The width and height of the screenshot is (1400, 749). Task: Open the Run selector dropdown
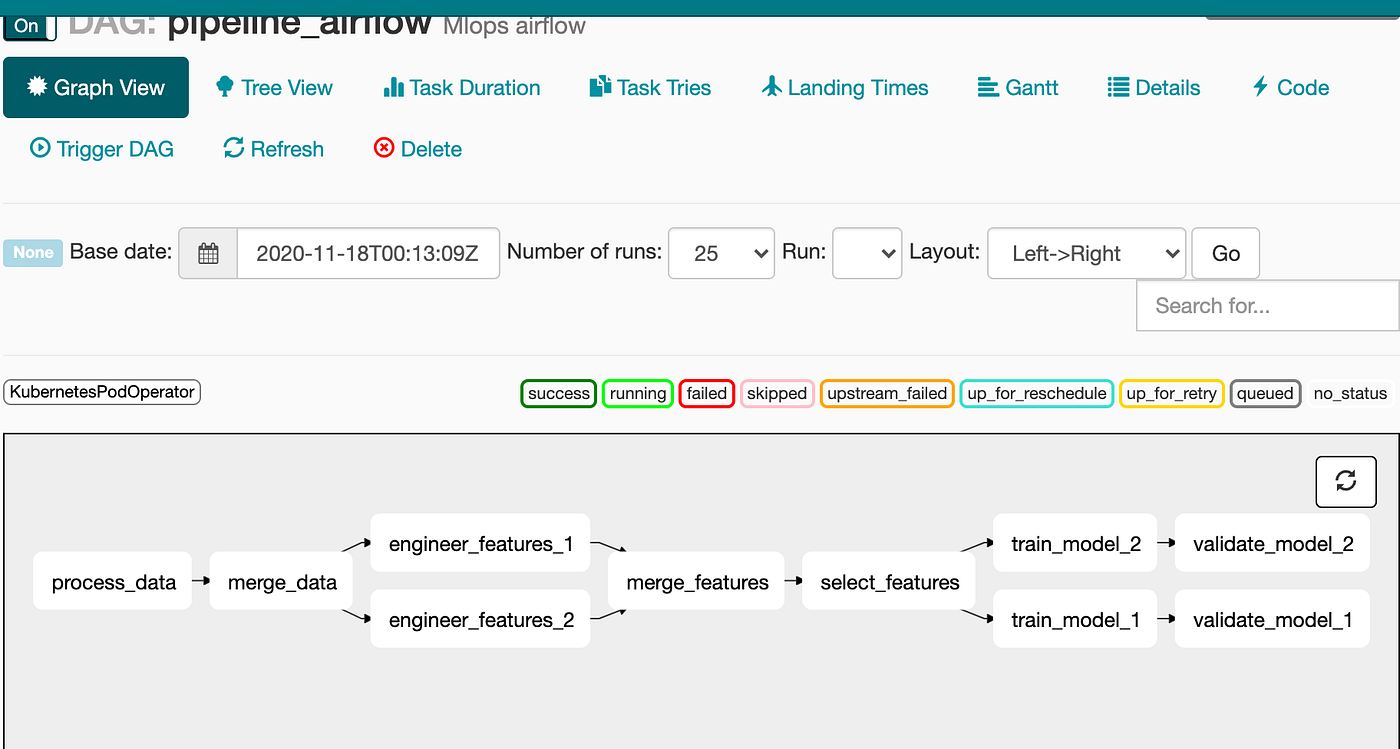point(866,253)
